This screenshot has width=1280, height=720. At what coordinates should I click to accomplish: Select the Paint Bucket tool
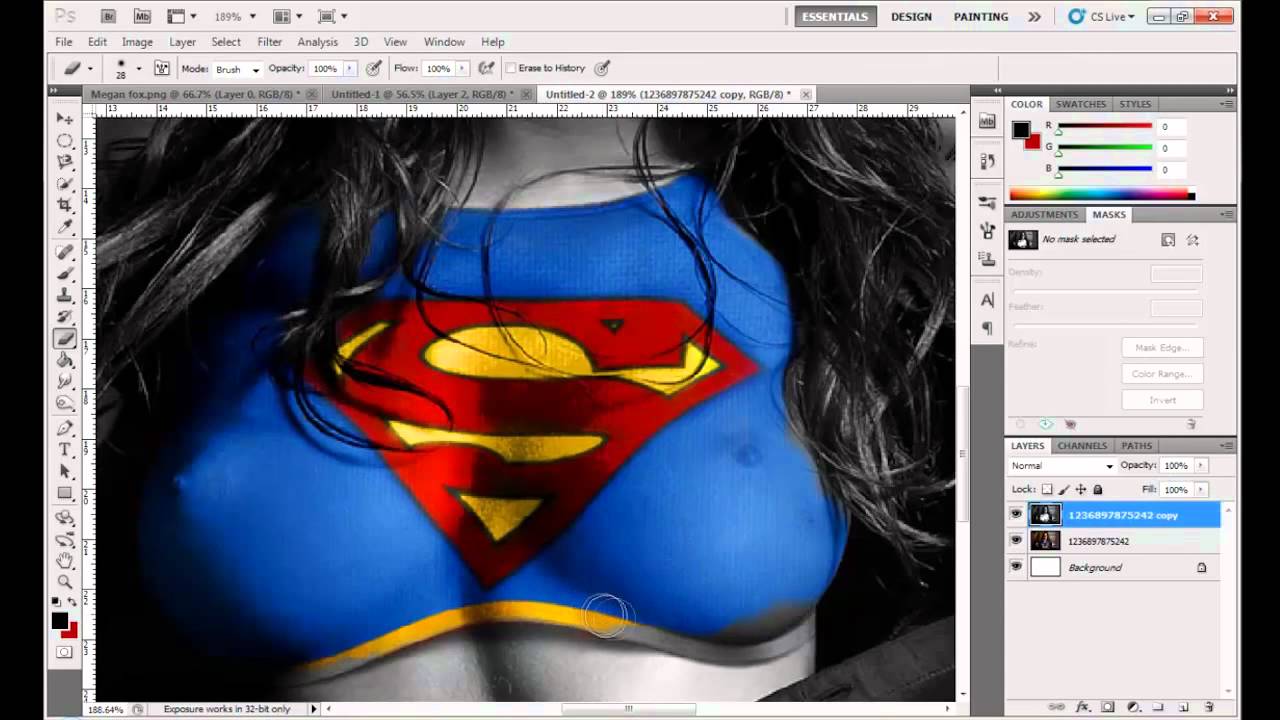[65, 361]
